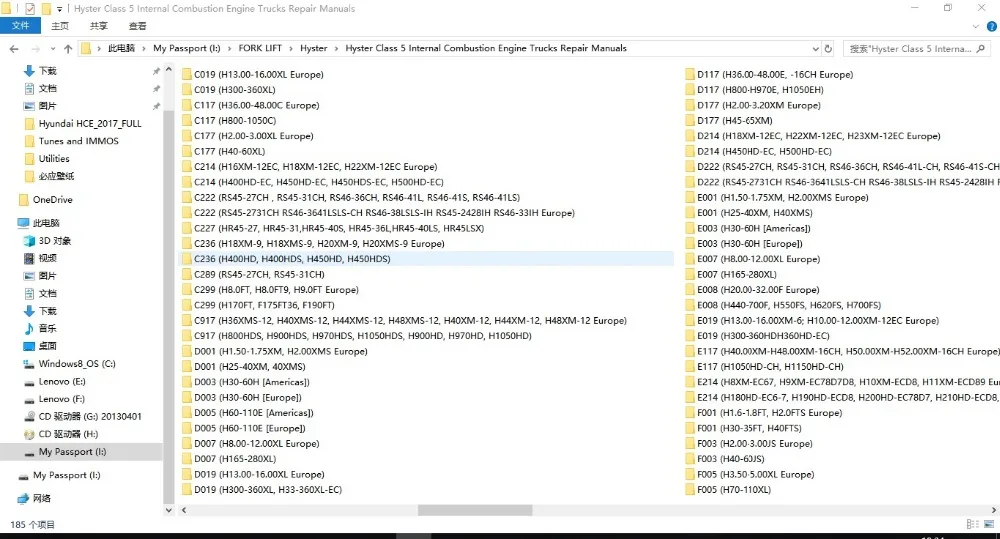Select folder icon of D001 (H25-40XM, 40XMS)

pyautogui.click(x=186, y=366)
